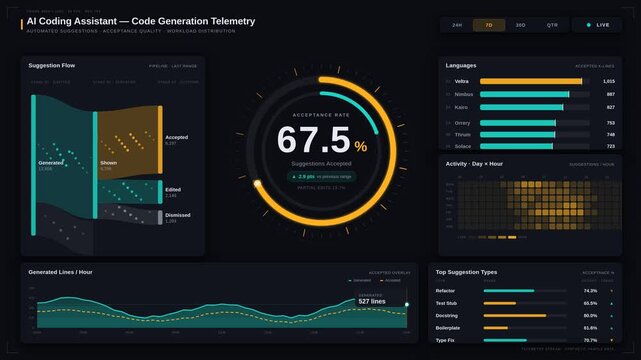Click the Dismissed node label
641x360 pixels.
click(x=178, y=215)
